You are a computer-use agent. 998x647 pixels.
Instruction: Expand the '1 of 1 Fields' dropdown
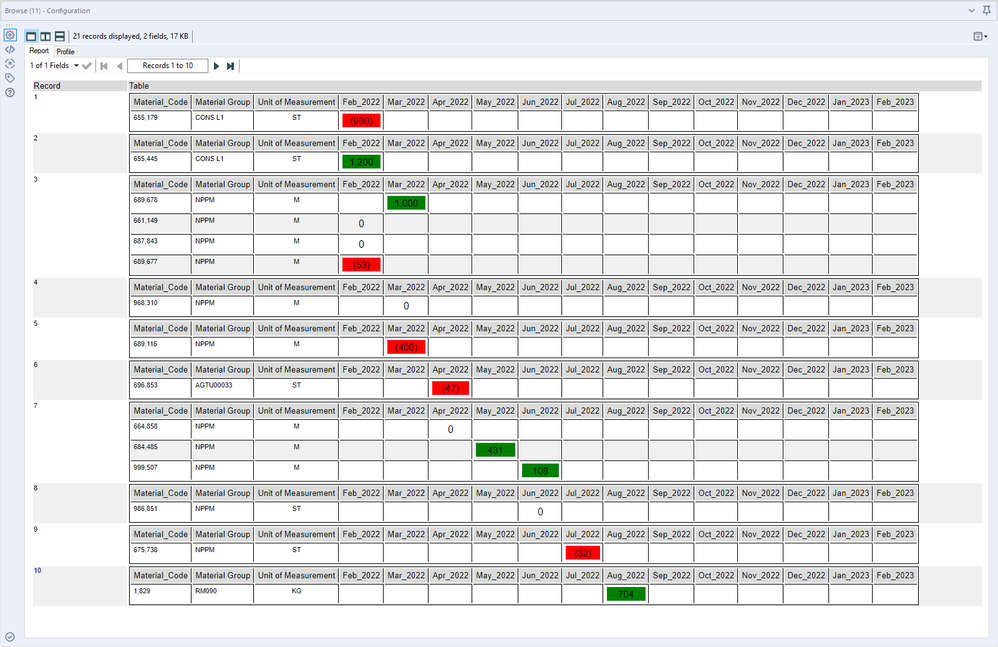click(x=76, y=66)
